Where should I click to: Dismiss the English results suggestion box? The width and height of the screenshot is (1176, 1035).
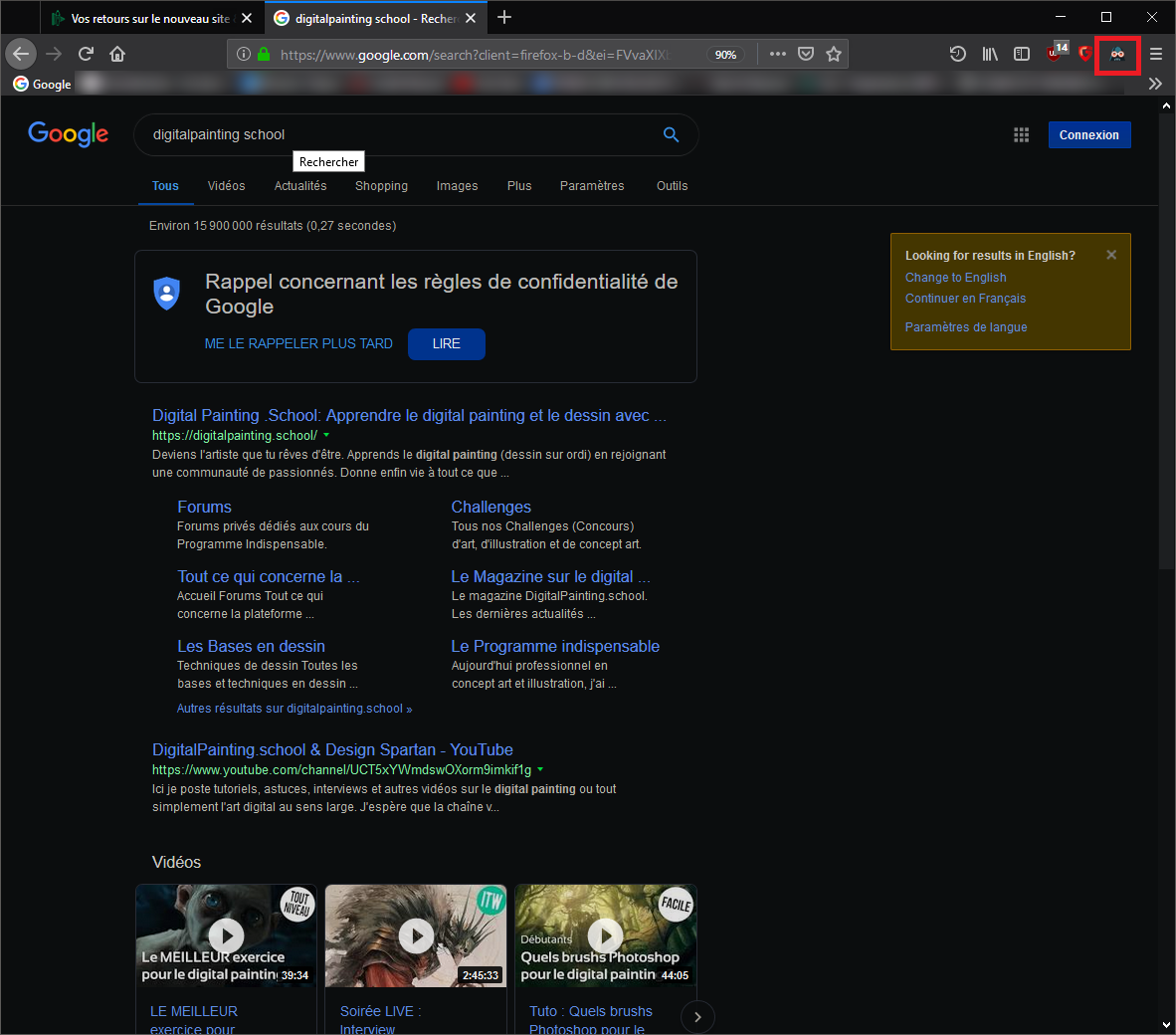(1111, 254)
